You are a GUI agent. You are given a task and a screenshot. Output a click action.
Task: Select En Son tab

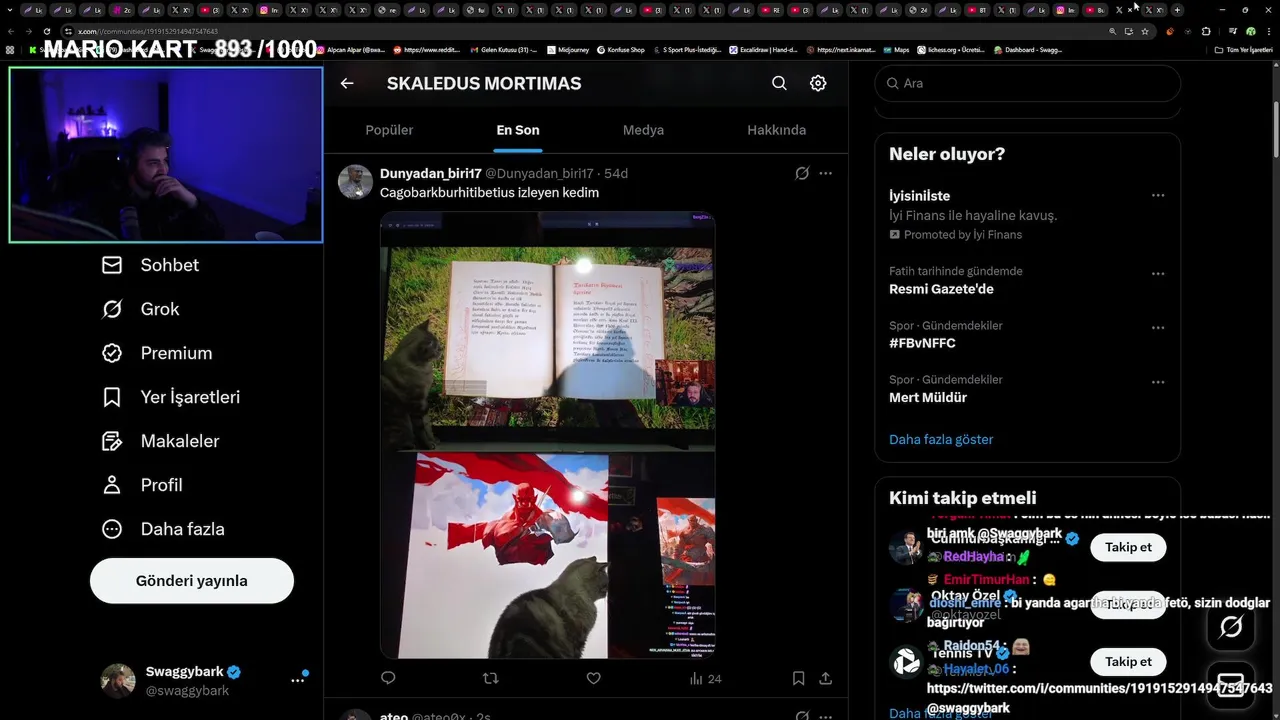518,130
